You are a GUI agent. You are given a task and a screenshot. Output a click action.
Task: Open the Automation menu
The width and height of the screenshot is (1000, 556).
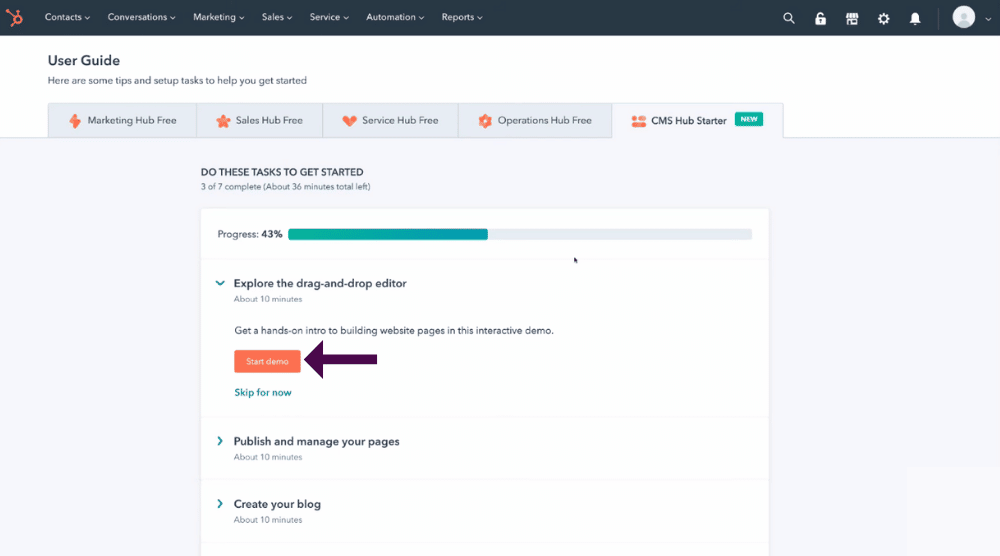tap(395, 17)
